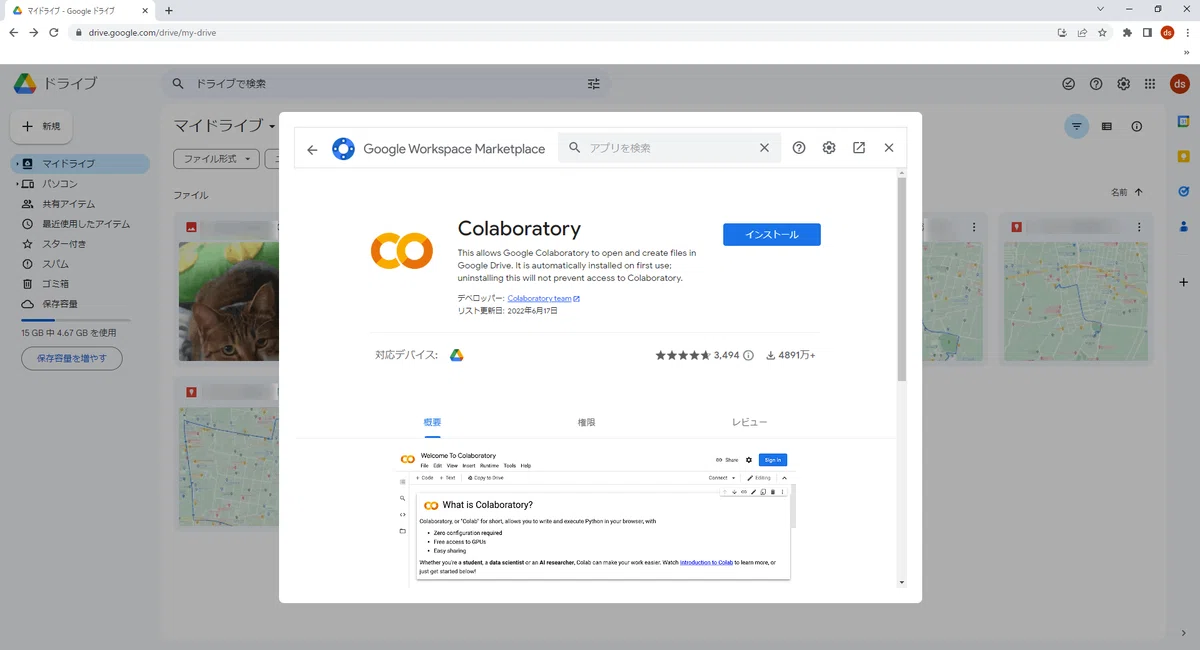The height and width of the screenshot is (650, 1200).
Task: Open Drive search filter options icon
Action: pos(594,84)
